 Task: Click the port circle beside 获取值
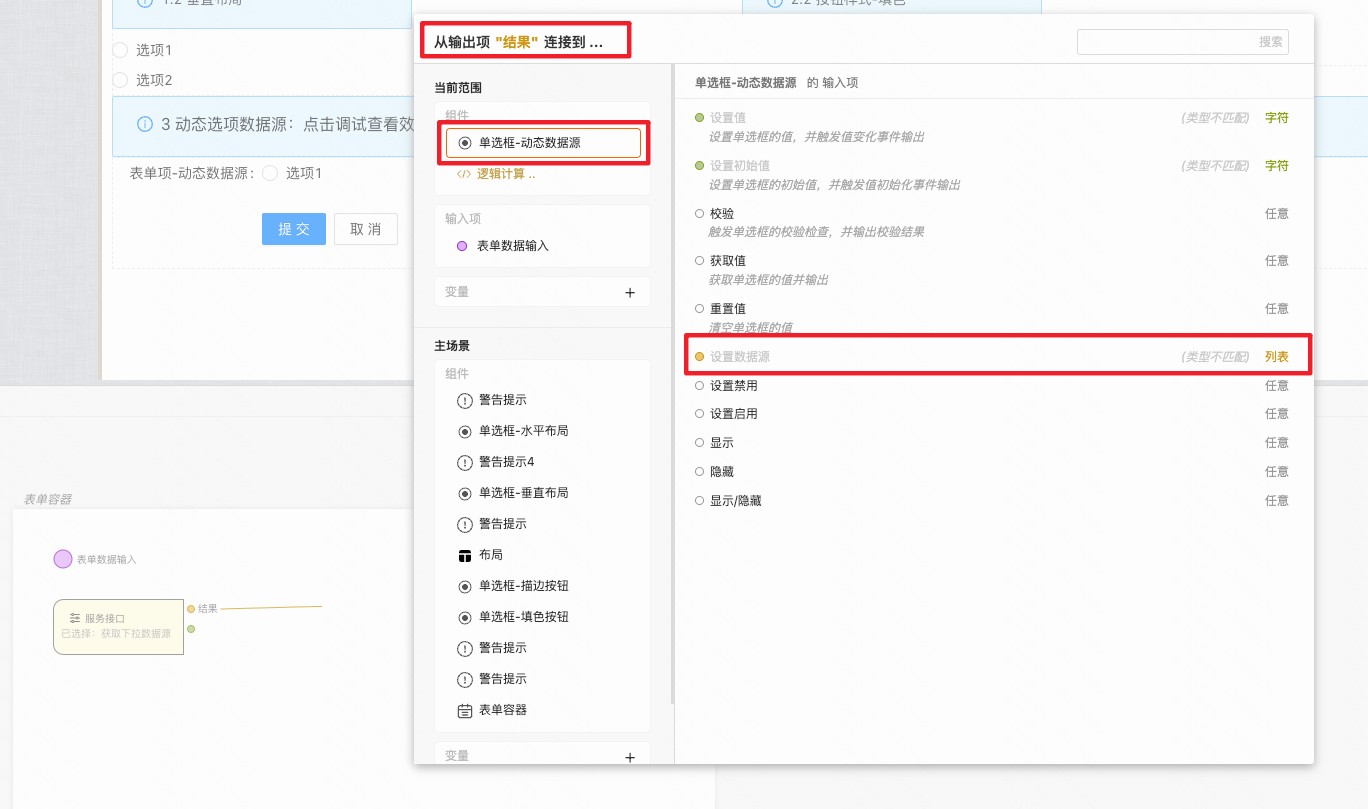(699, 261)
